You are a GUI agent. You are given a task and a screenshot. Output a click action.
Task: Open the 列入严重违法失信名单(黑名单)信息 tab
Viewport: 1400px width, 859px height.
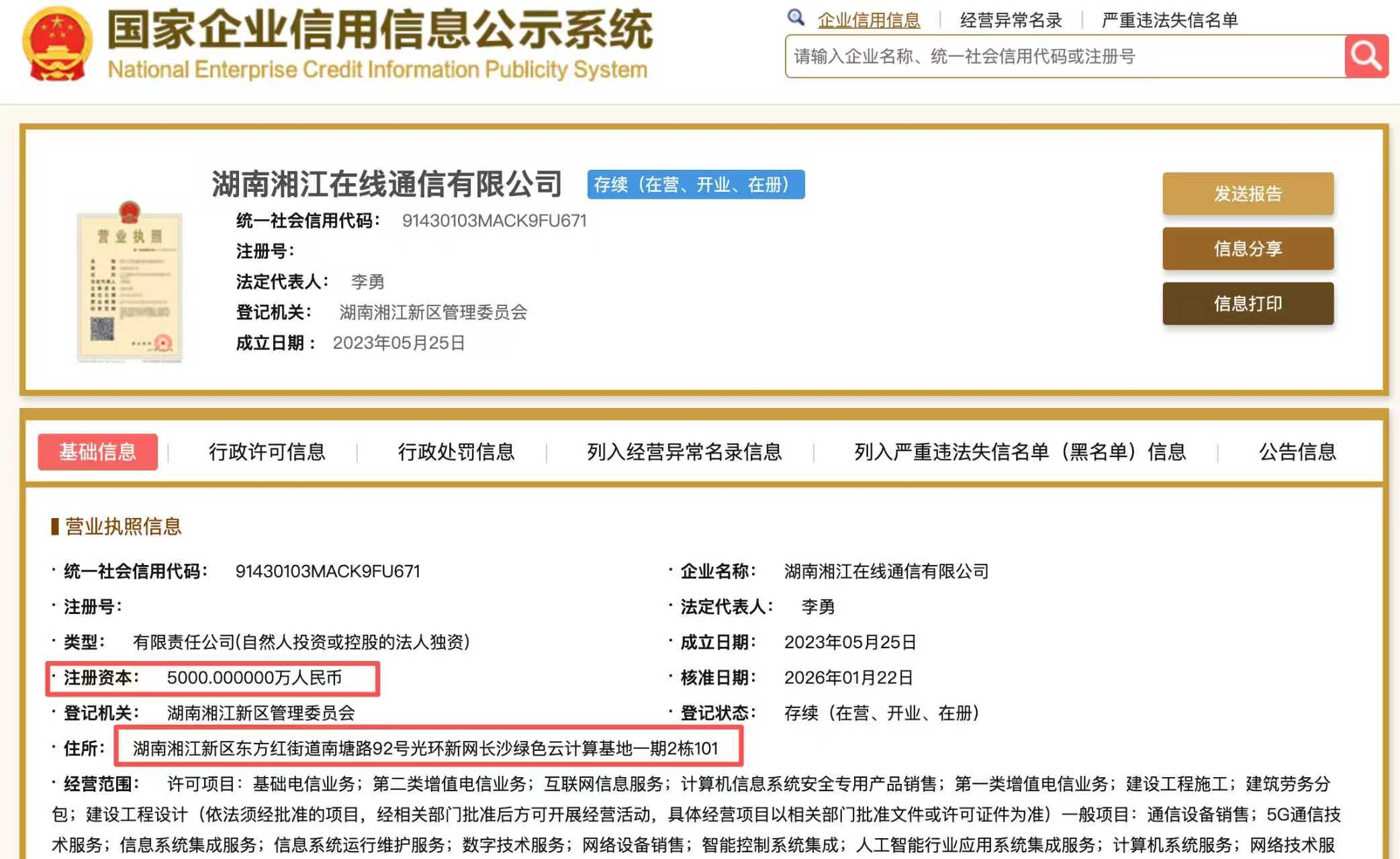pos(1020,452)
